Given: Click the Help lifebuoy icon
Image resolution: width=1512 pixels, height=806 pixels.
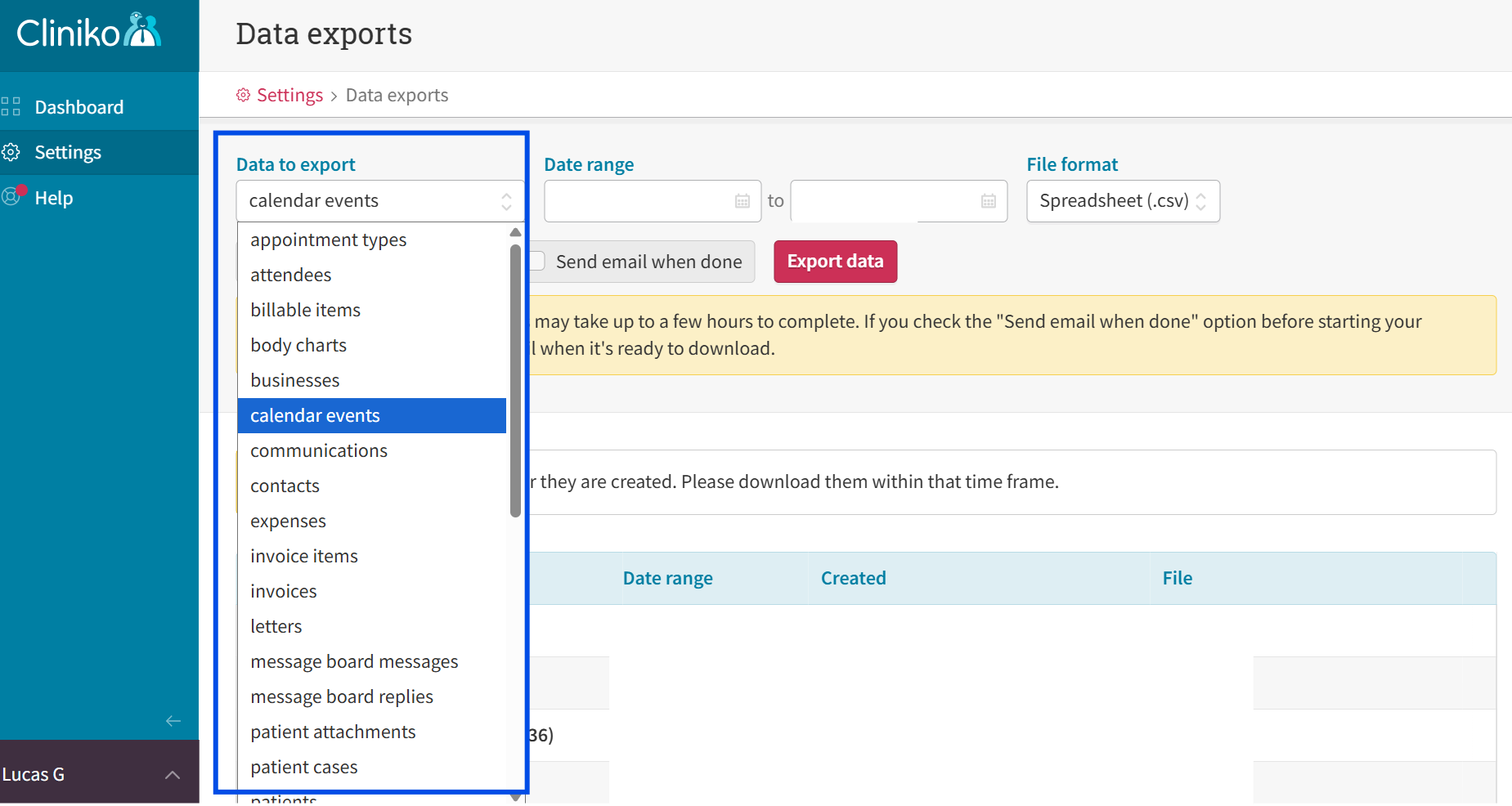Looking at the screenshot, I should pyautogui.click(x=12, y=196).
